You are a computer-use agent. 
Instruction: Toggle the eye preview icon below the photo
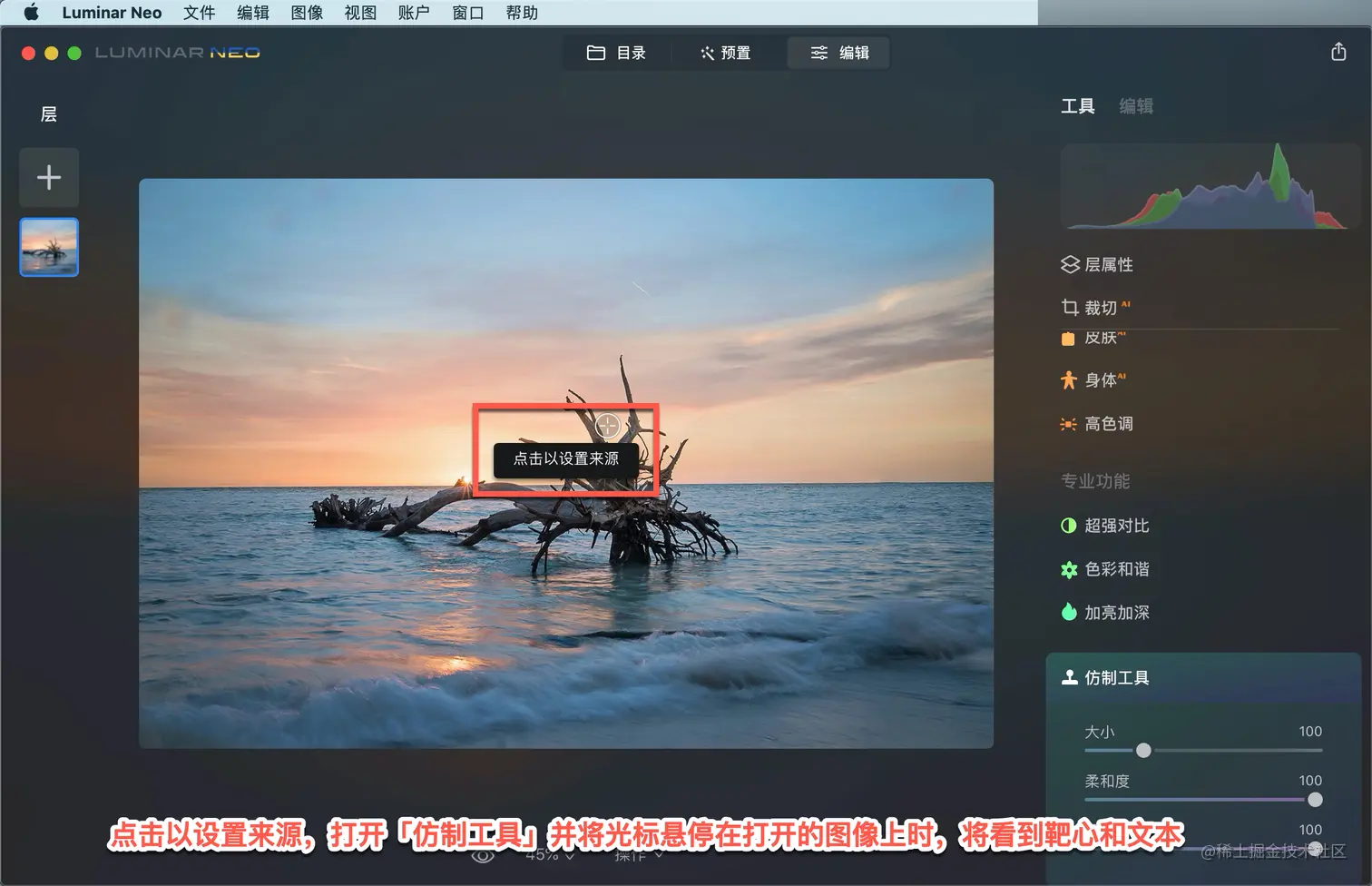[483, 855]
